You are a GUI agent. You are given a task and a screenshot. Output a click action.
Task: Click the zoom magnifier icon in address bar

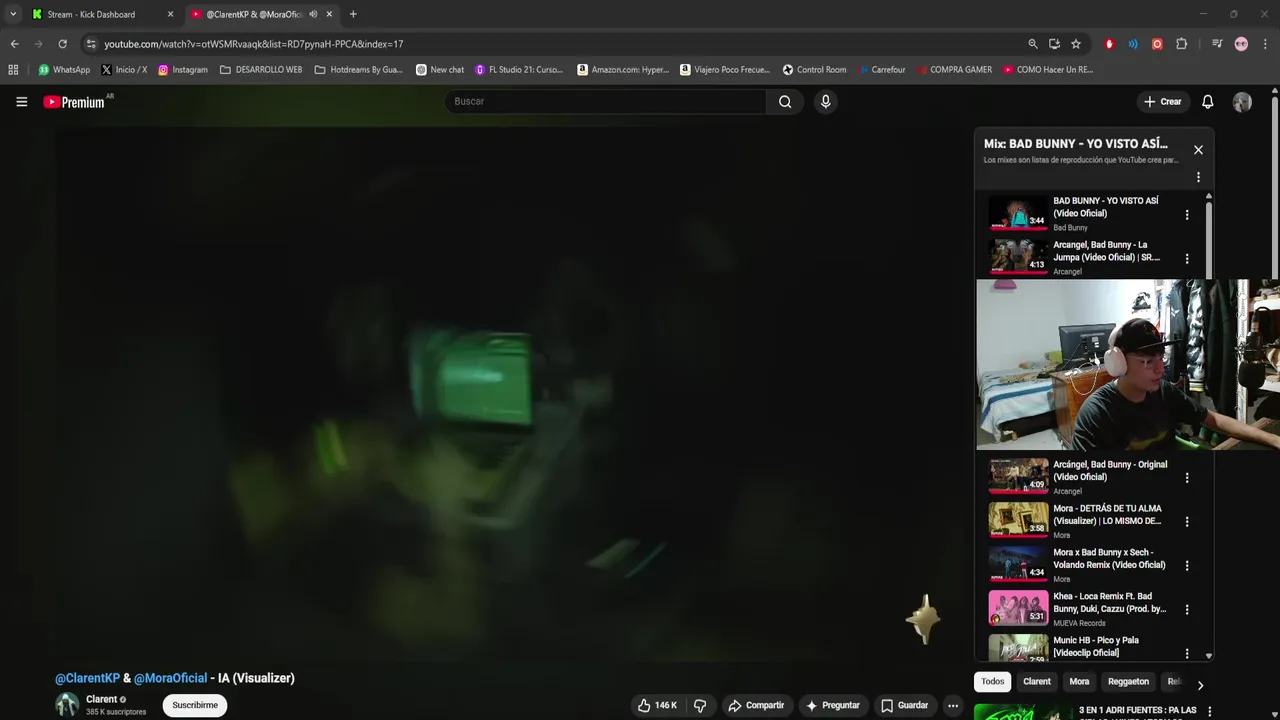(1033, 44)
